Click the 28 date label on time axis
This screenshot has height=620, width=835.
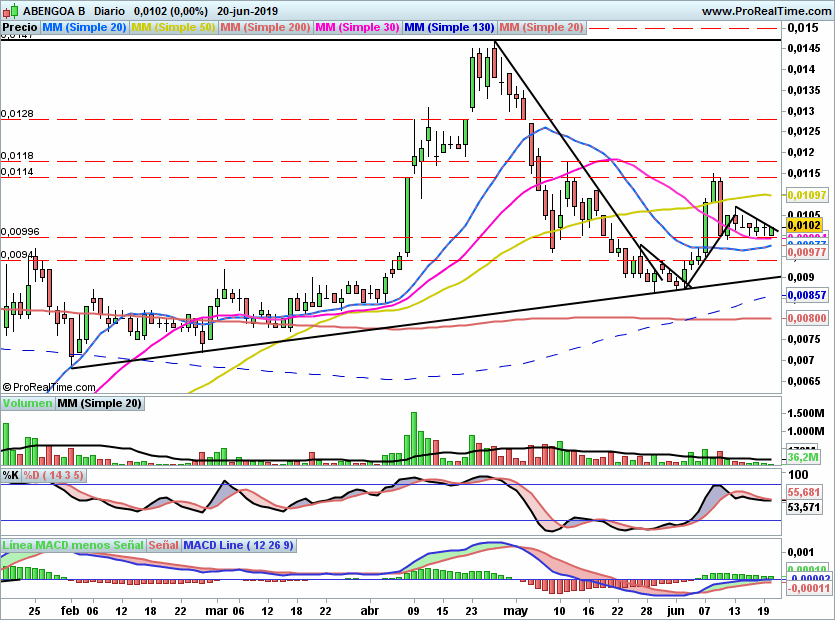(646, 610)
